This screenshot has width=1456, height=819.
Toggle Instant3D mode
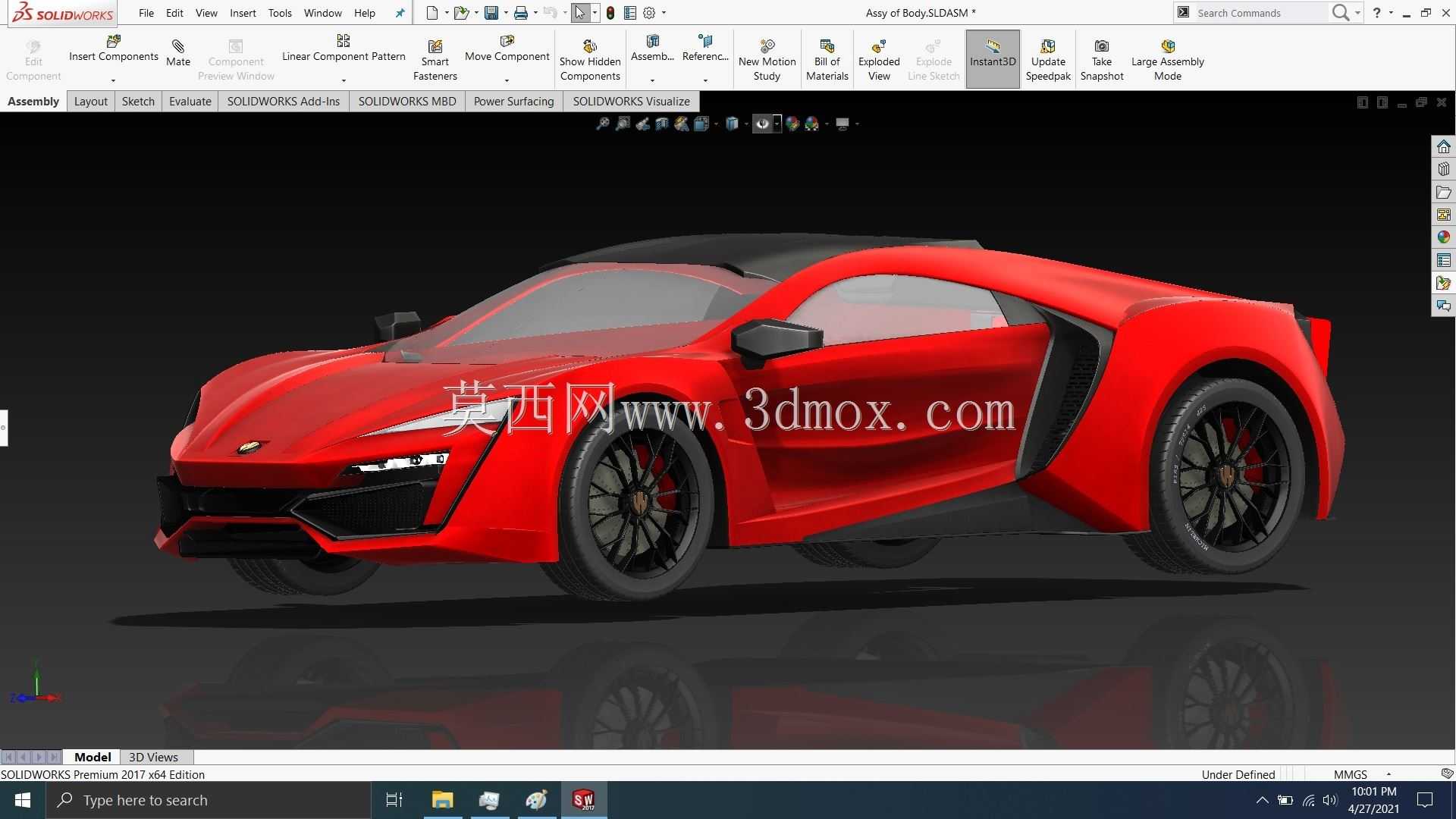(x=992, y=59)
